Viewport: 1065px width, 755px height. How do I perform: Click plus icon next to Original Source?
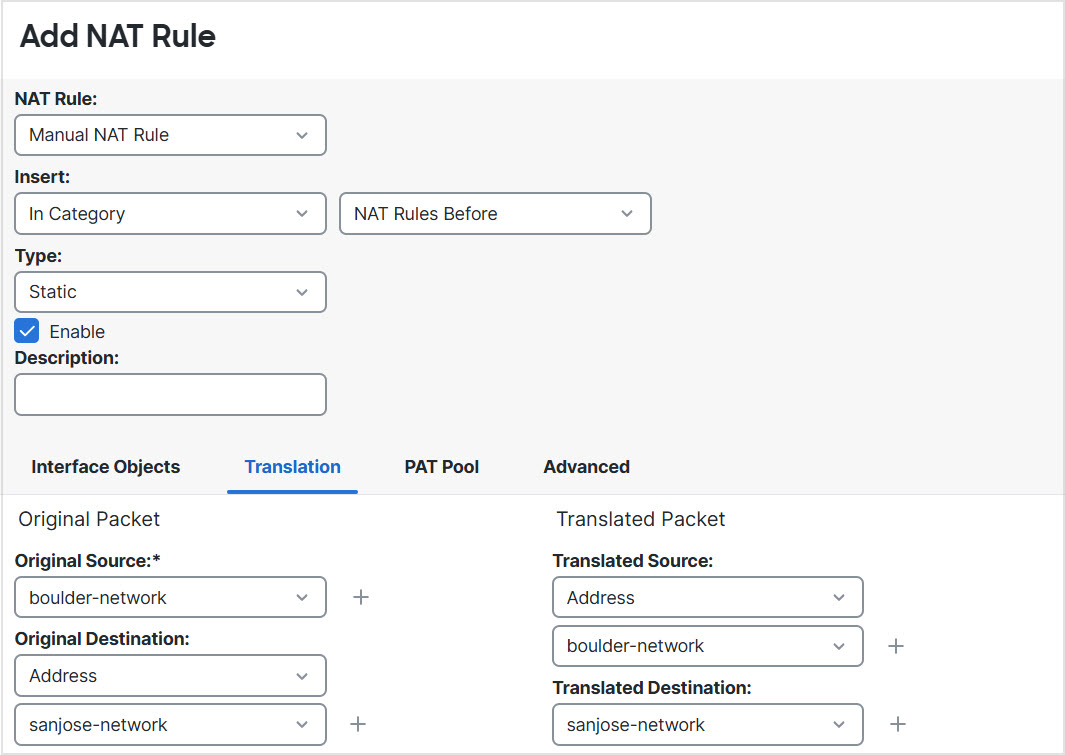click(361, 597)
